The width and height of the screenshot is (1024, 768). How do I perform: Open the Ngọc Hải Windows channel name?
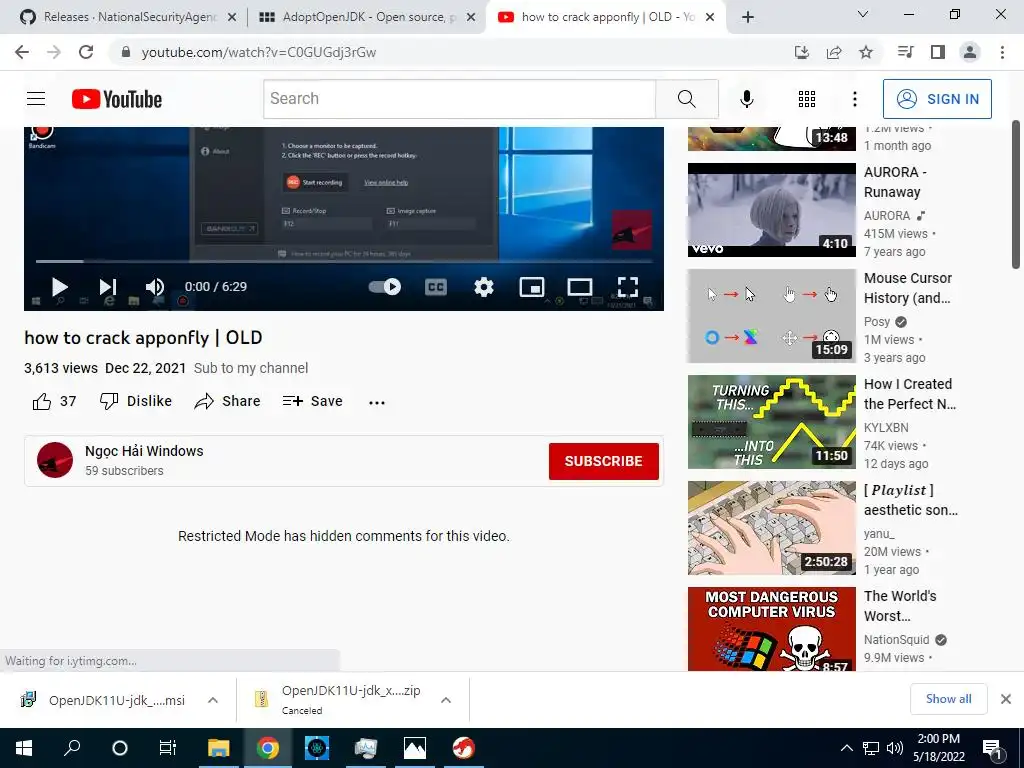pyautogui.click(x=144, y=451)
